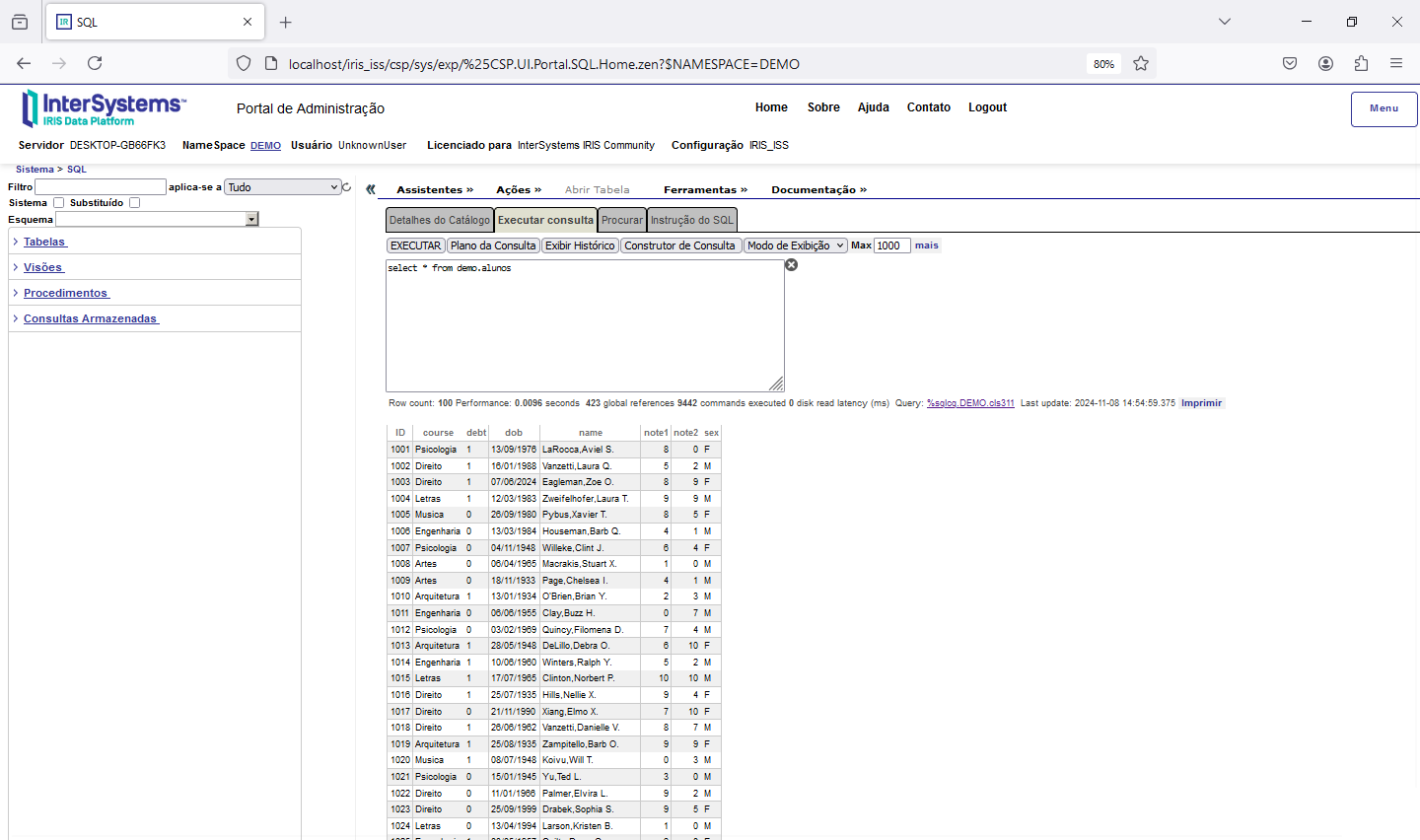Click the Max rows input field

(891, 245)
